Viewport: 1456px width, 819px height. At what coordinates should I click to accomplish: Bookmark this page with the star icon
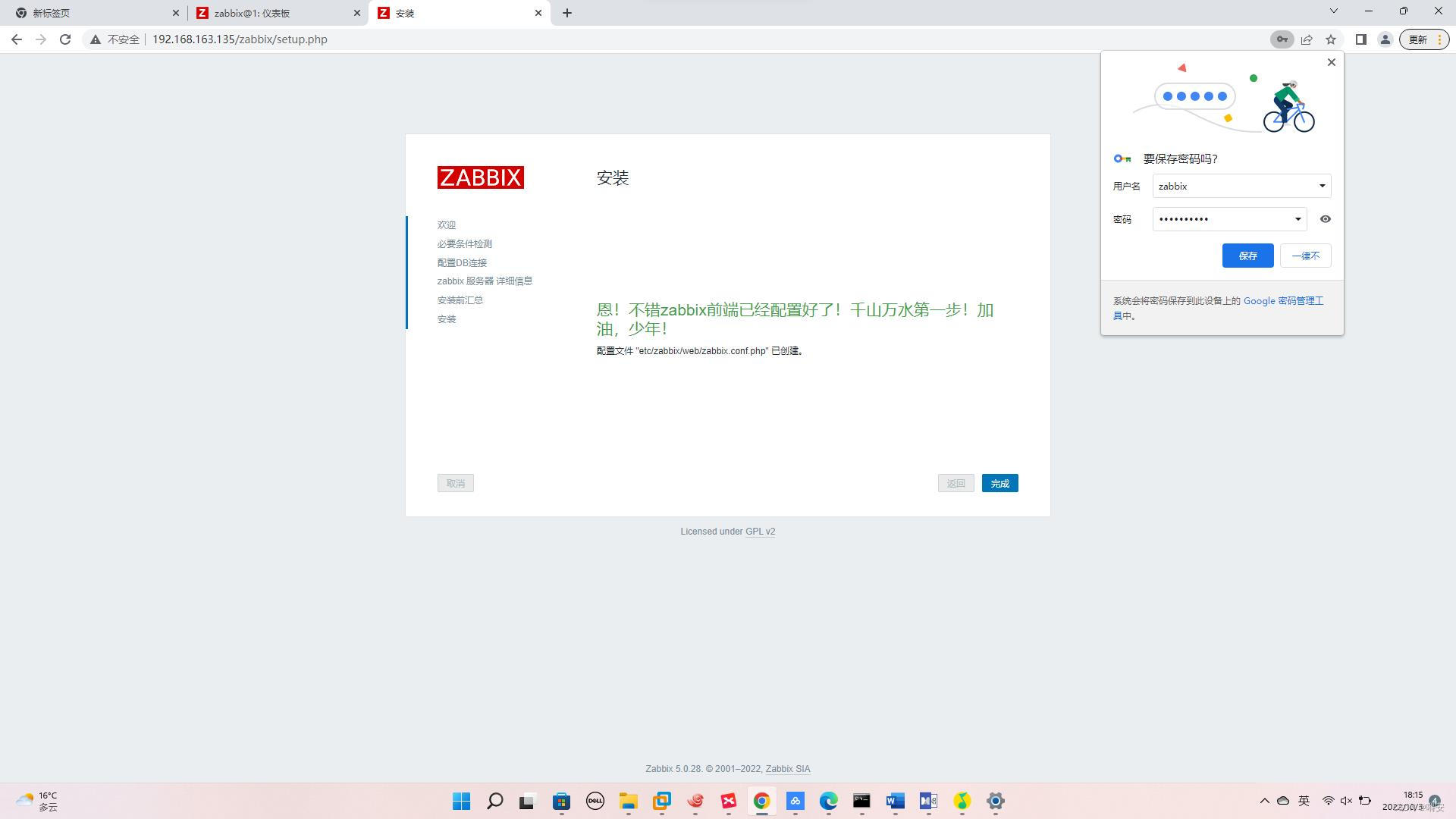click(x=1331, y=39)
